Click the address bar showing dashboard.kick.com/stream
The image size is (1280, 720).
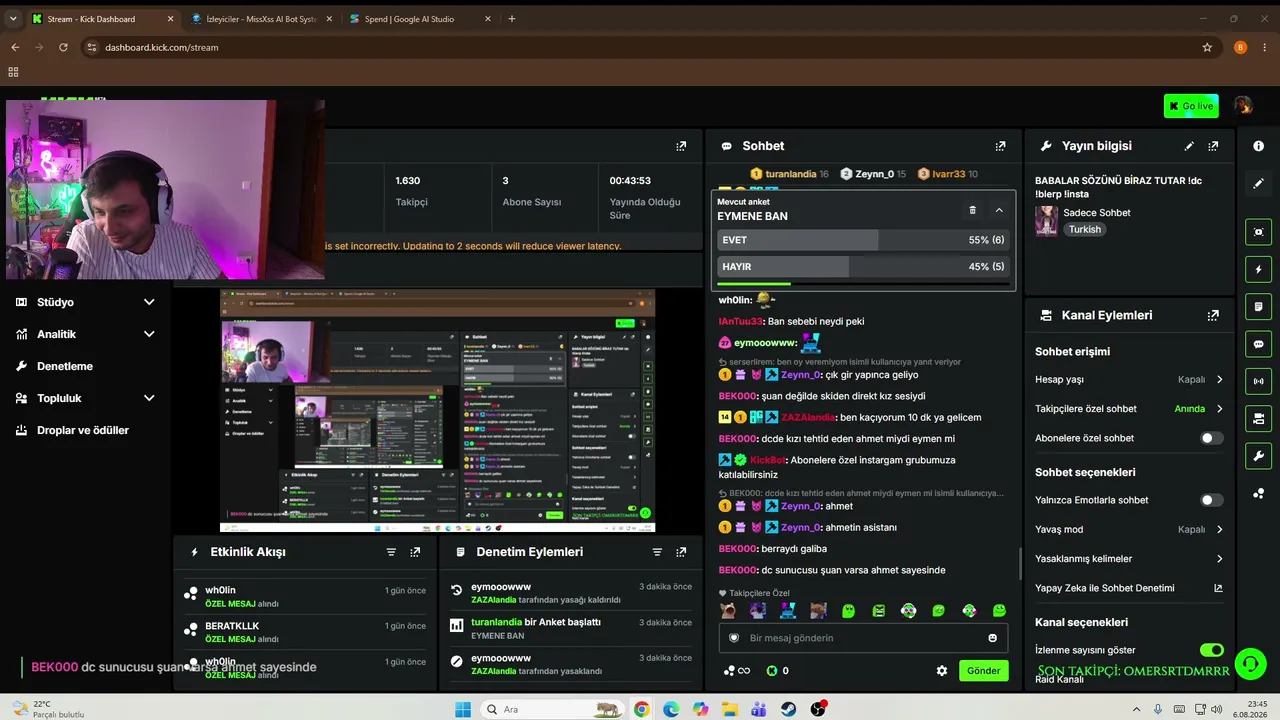click(640, 47)
